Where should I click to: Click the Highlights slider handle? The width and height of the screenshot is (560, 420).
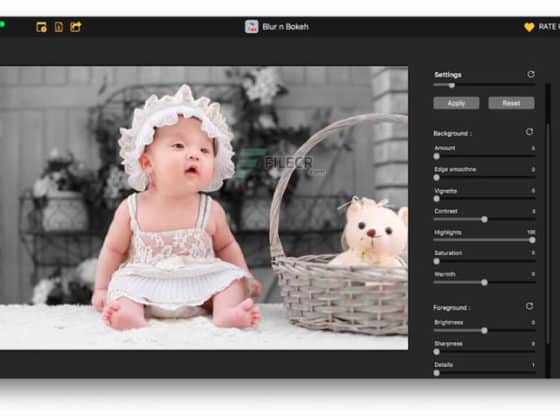click(x=532, y=240)
